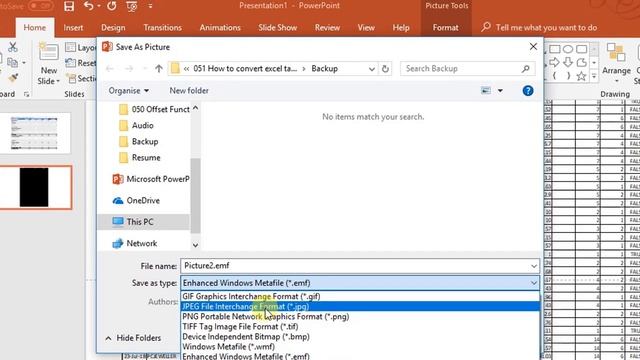This screenshot has width=640, height=360.
Task: Go to the Transitions tab
Action: (162, 27)
